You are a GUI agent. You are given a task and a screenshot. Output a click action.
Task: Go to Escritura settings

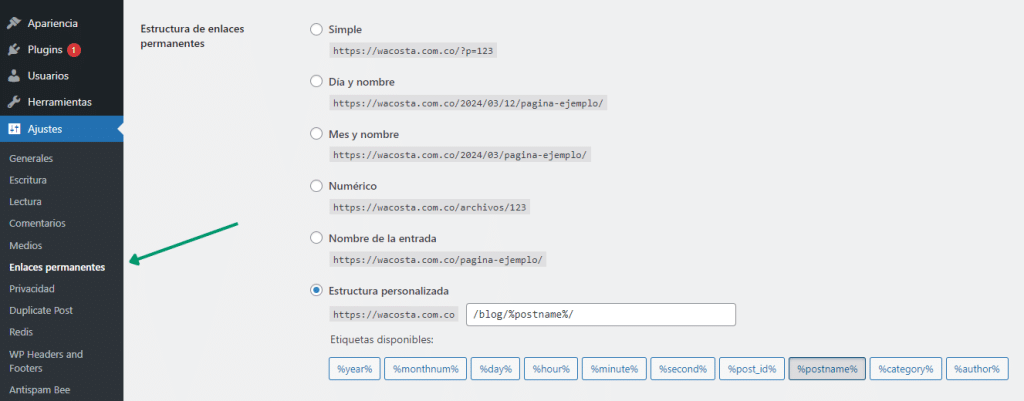tap(27, 180)
